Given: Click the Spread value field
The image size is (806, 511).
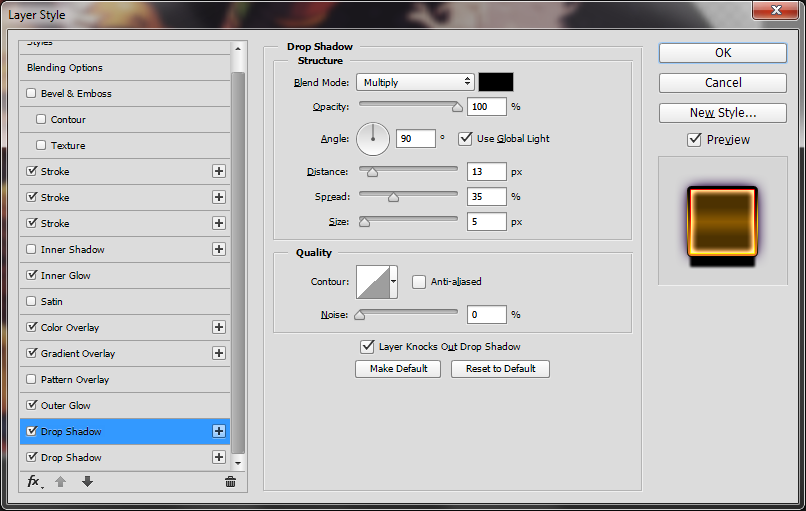Looking at the screenshot, I should [486, 196].
